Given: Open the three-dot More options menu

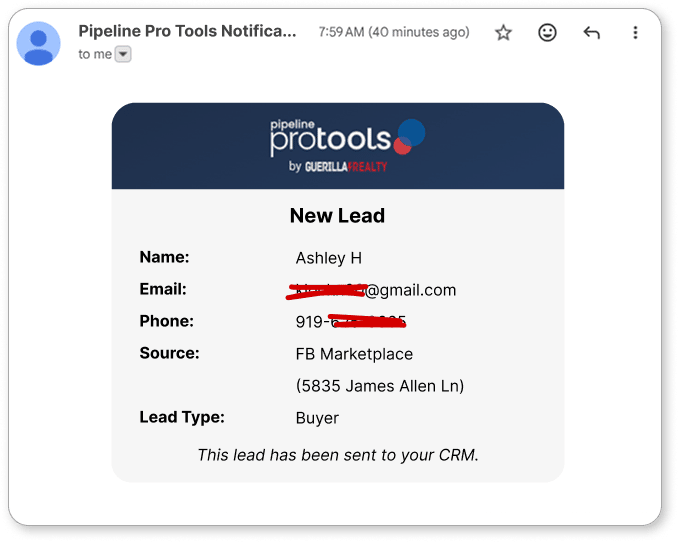Looking at the screenshot, I should tap(635, 33).
